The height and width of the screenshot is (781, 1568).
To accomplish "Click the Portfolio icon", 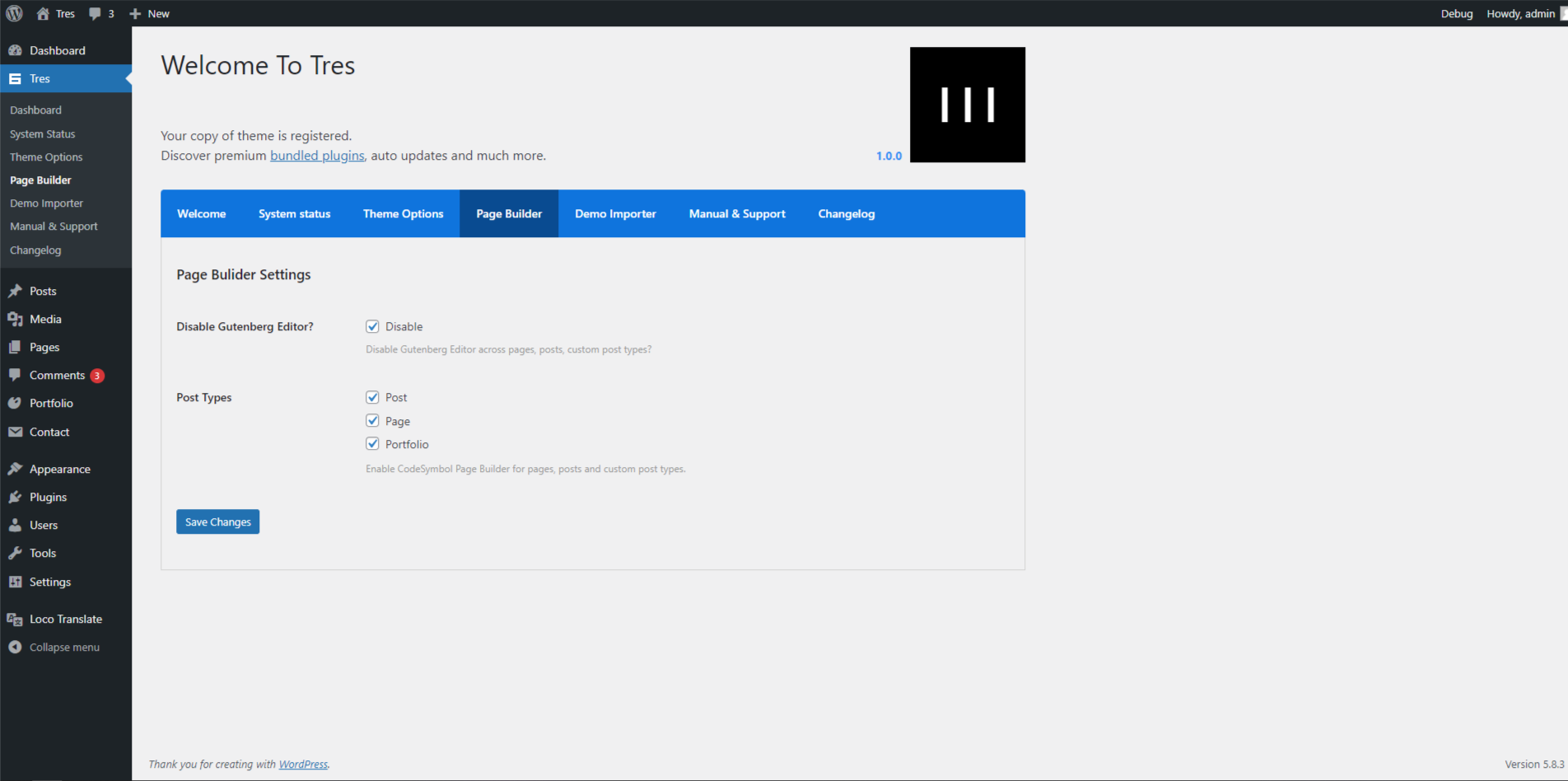I will pyautogui.click(x=15, y=403).
